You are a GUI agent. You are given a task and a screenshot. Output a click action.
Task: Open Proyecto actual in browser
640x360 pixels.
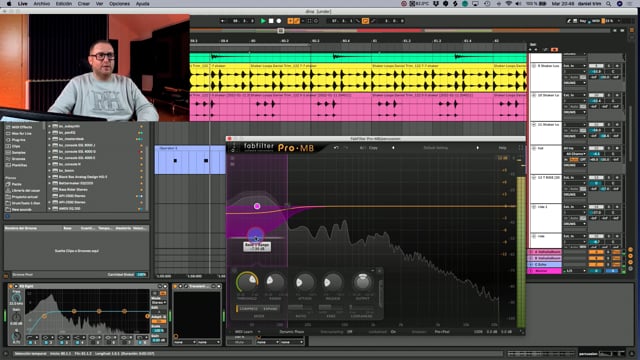tap(24, 197)
